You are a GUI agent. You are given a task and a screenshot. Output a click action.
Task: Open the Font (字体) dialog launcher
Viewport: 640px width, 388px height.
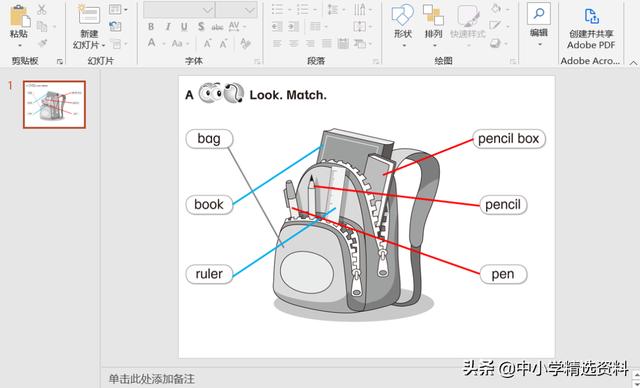[257, 62]
